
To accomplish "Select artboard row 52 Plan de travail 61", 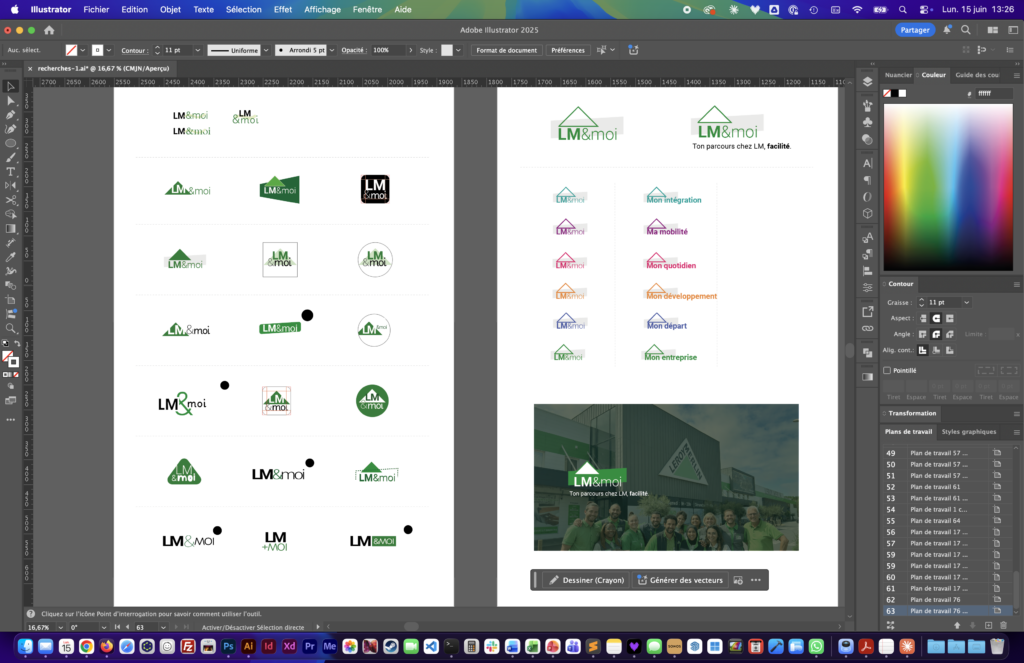I will (x=948, y=487).
